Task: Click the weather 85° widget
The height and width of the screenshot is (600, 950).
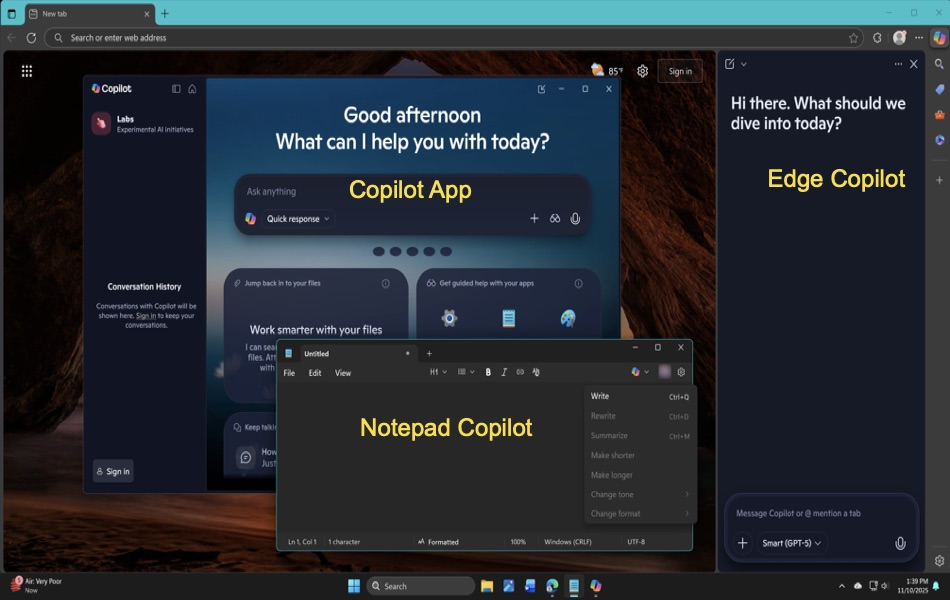Action: coord(607,70)
